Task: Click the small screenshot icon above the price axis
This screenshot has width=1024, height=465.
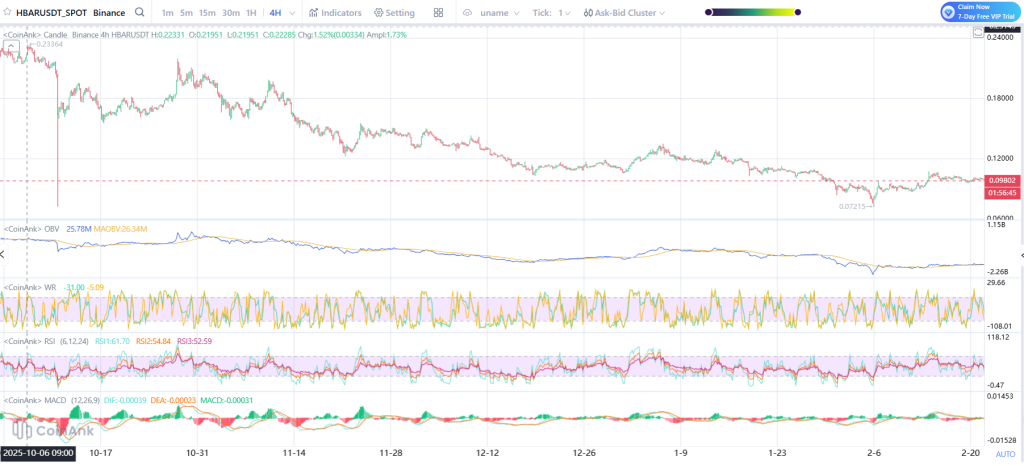Action: 978,32
